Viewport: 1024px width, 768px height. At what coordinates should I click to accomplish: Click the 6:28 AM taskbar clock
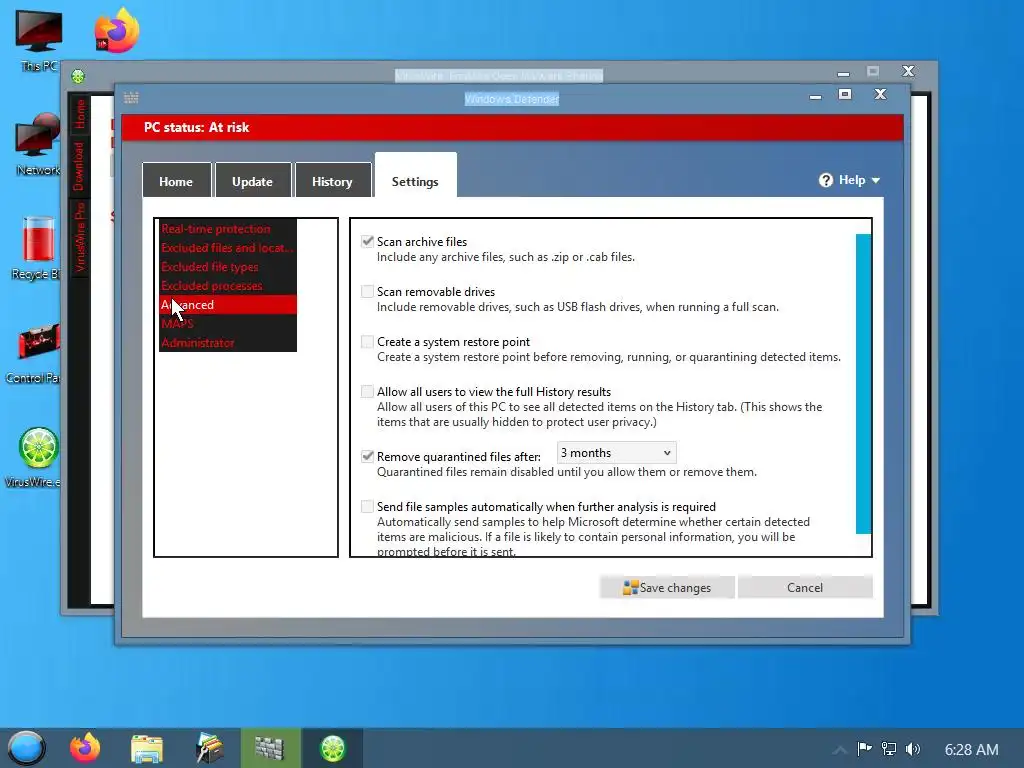click(x=971, y=749)
